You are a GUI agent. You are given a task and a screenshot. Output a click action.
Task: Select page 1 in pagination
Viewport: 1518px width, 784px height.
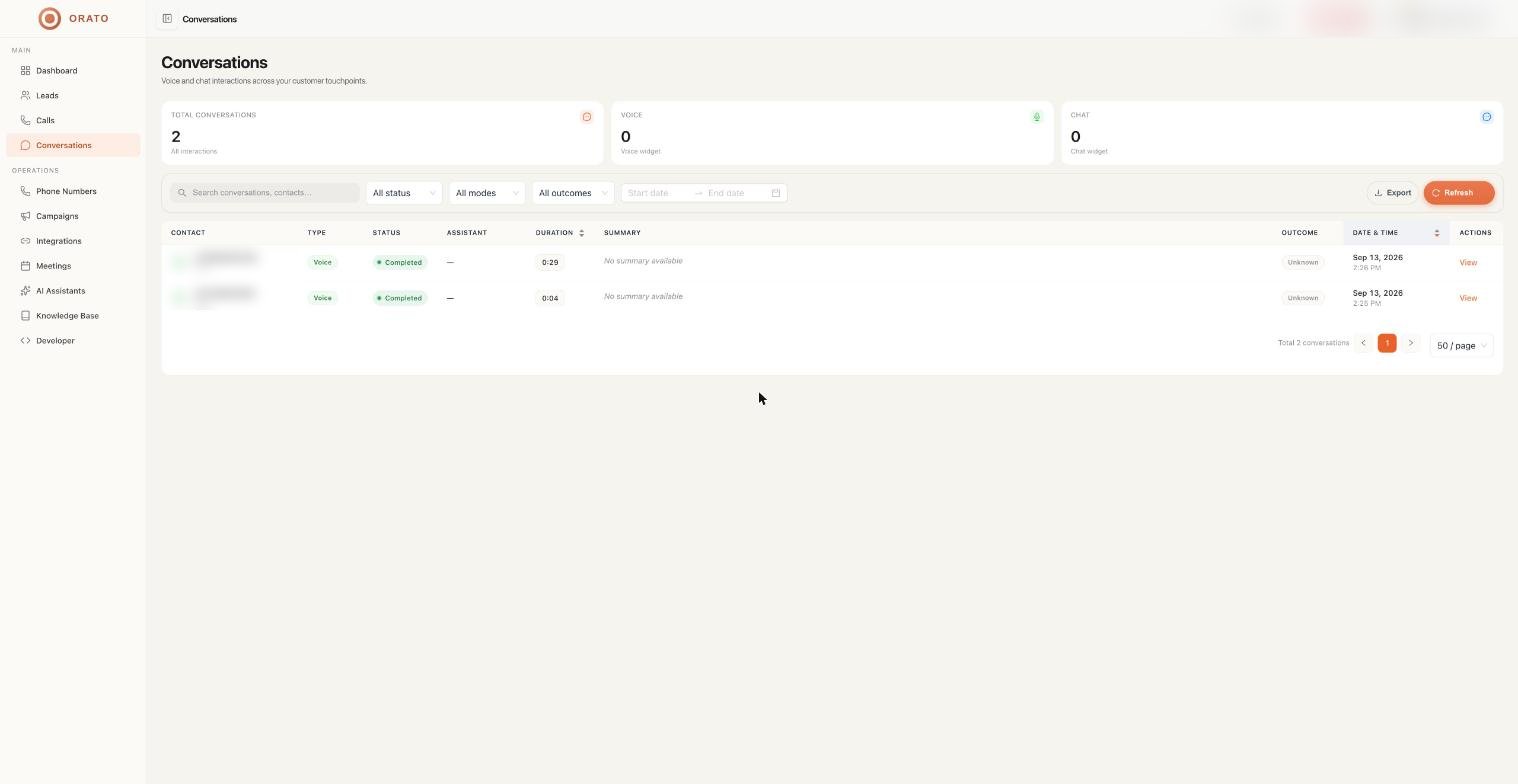1387,343
